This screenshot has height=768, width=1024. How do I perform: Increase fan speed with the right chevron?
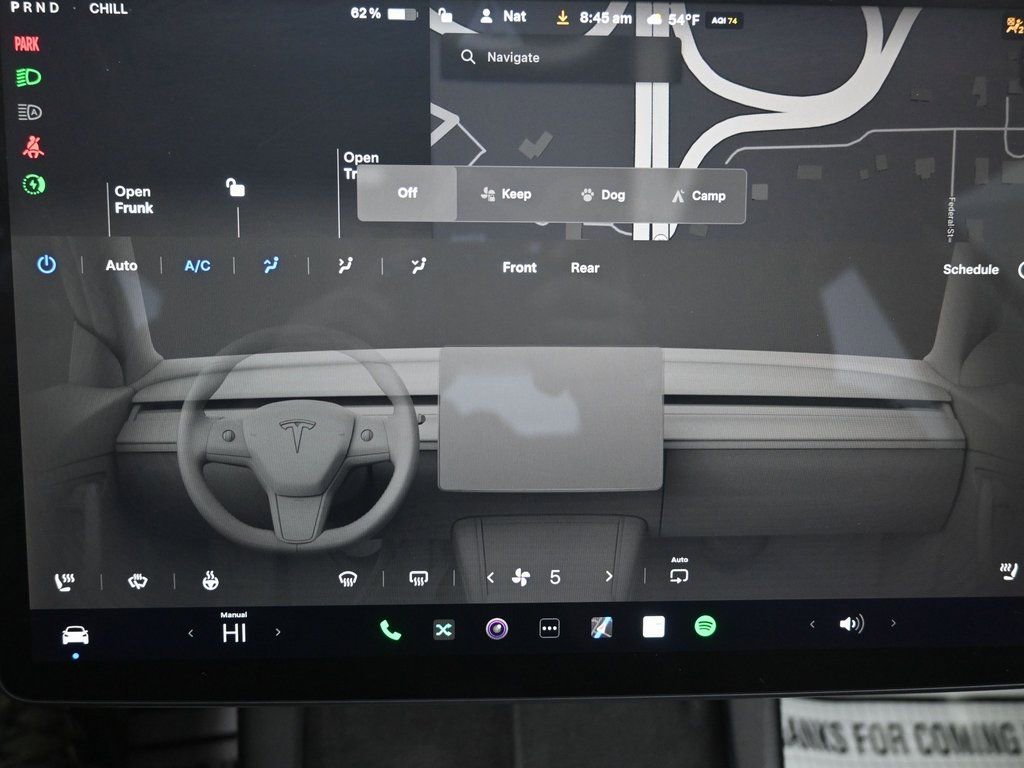pyautogui.click(x=608, y=577)
